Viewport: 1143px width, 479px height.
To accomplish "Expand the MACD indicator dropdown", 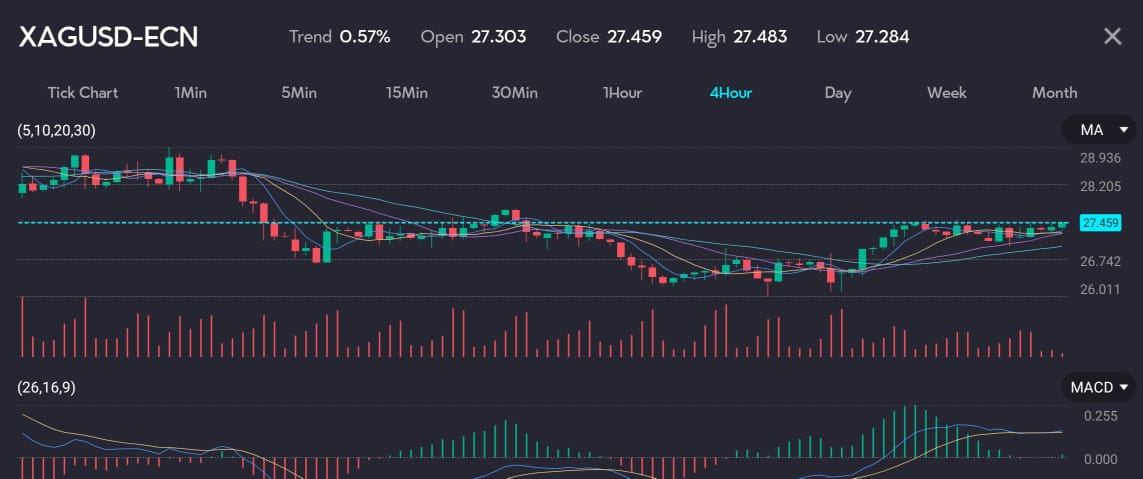I will 1100,387.
